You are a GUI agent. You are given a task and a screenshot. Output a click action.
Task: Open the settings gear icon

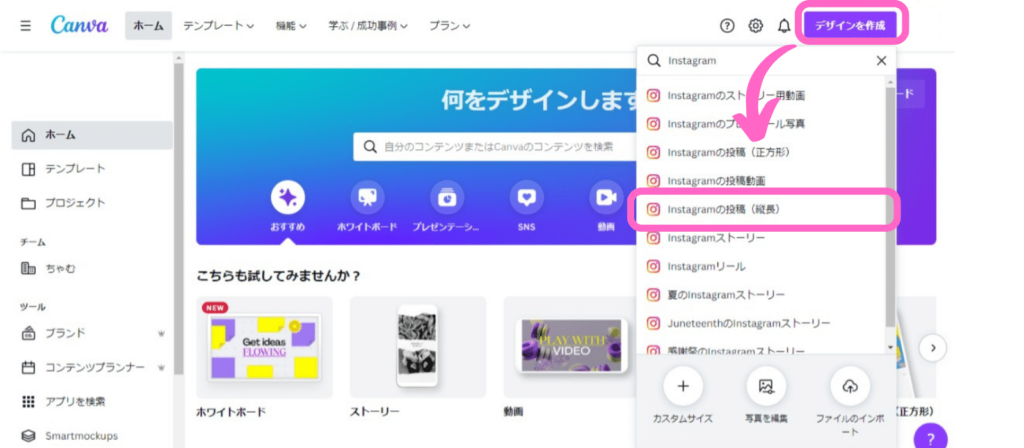click(756, 26)
